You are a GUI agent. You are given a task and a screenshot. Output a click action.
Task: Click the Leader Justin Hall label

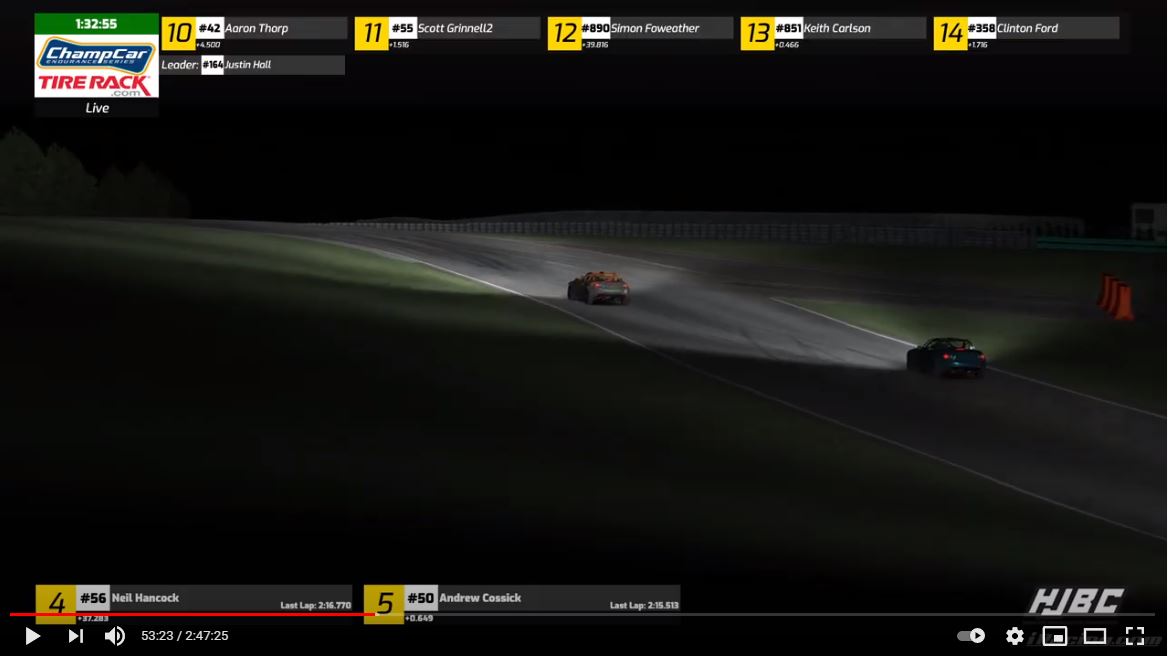tap(253, 65)
